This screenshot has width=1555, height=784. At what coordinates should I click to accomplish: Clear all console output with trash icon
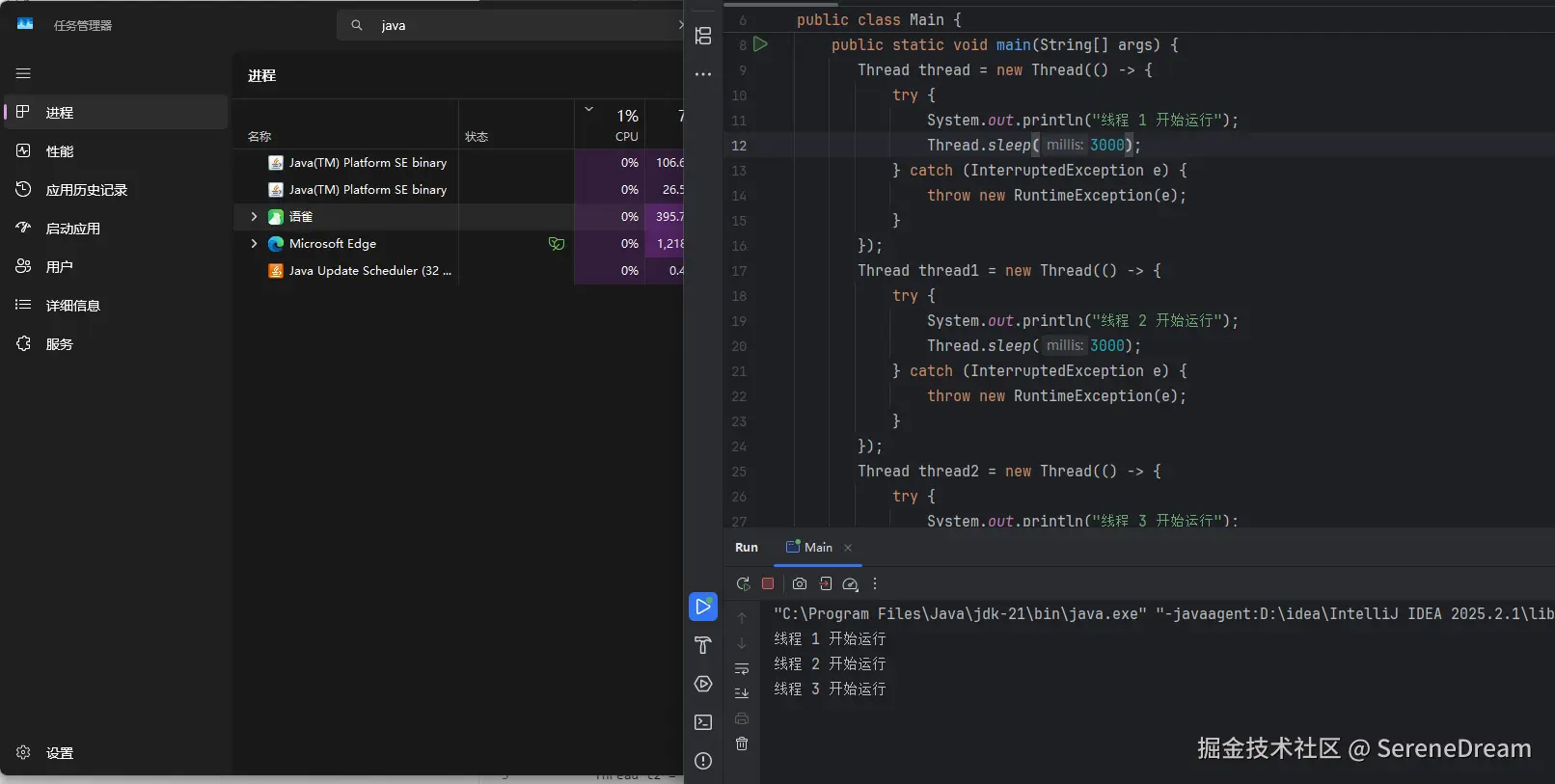tap(742, 743)
